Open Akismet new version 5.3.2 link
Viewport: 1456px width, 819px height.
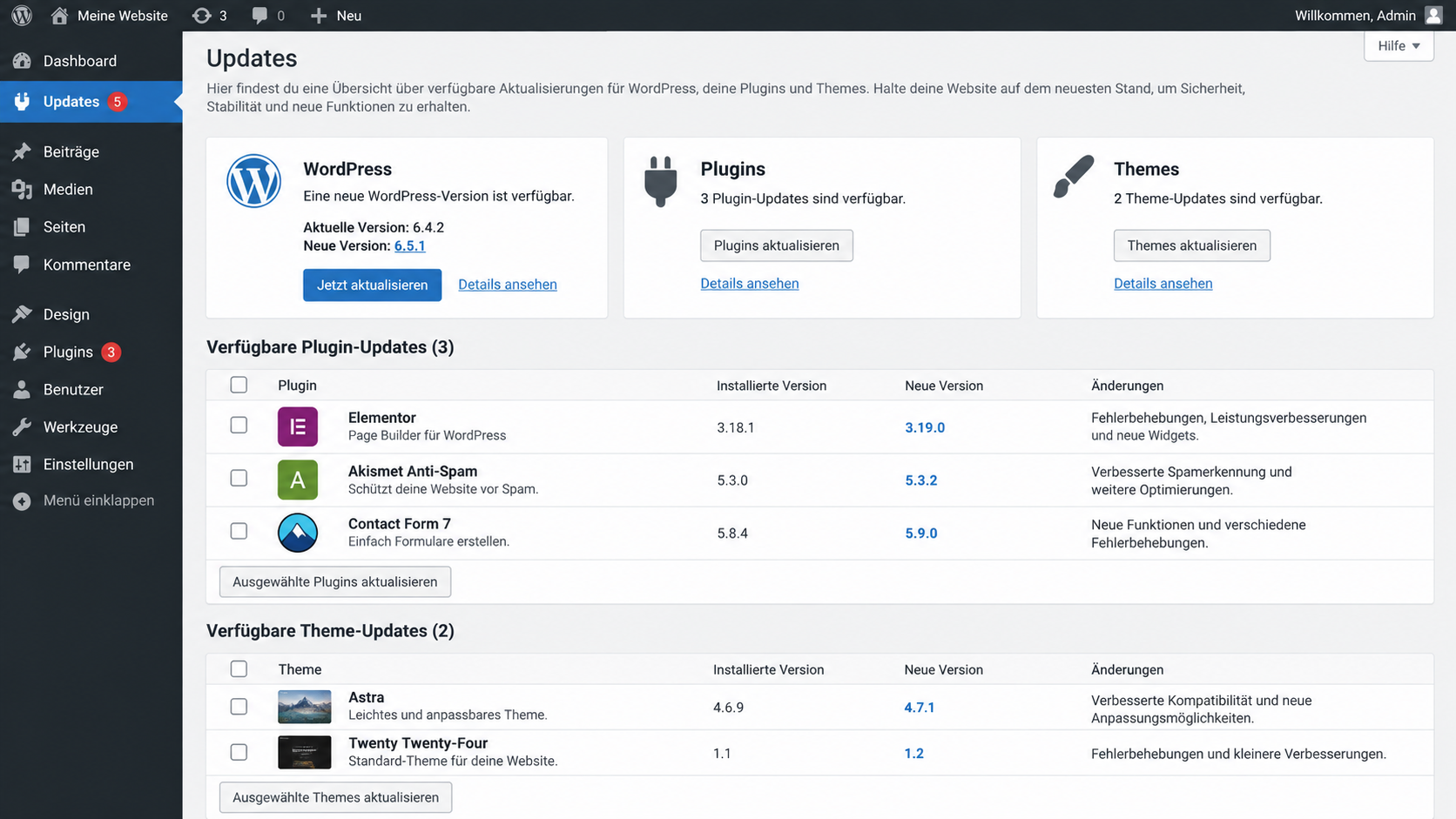pyautogui.click(x=921, y=480)
